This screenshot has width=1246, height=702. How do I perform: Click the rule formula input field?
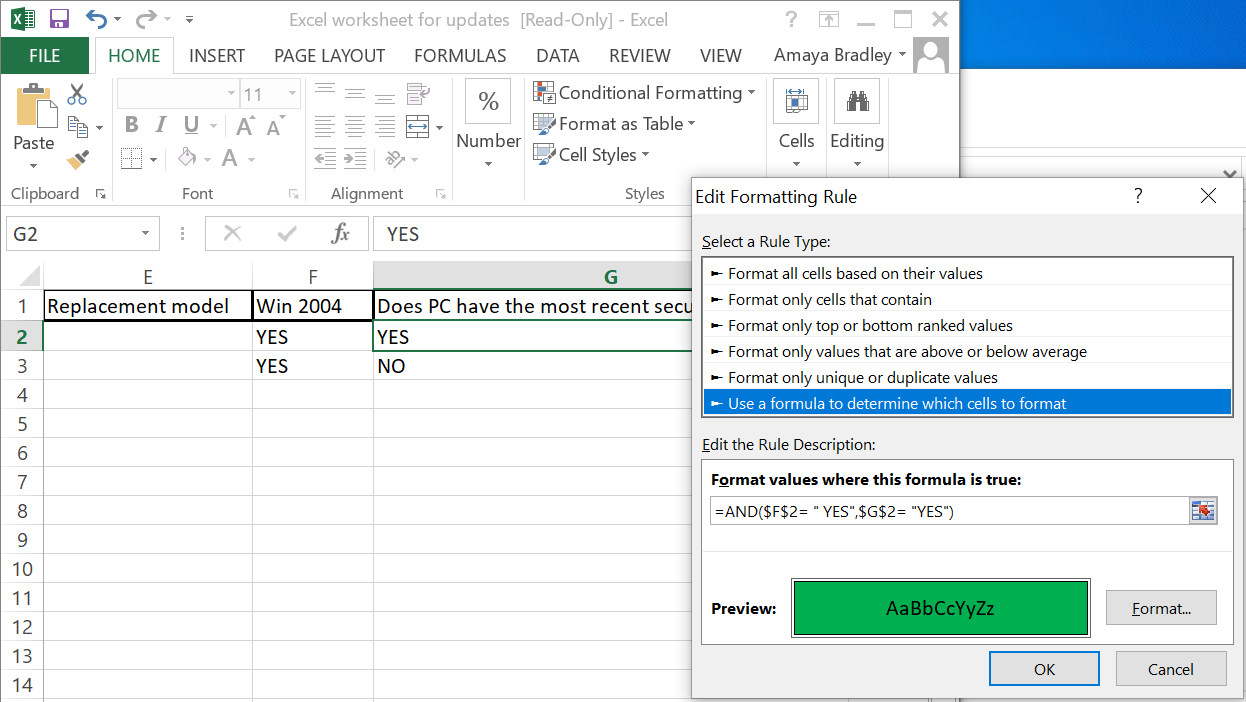949,511
